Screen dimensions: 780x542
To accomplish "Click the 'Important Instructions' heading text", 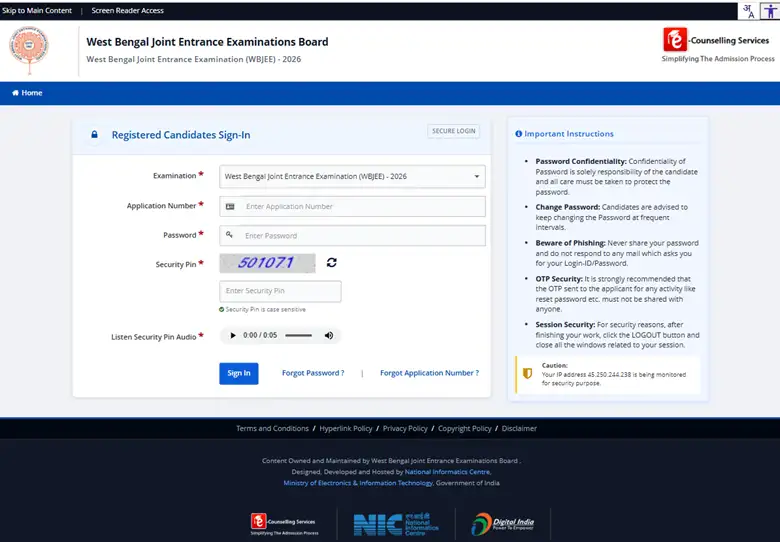I will tap(569, 134).
